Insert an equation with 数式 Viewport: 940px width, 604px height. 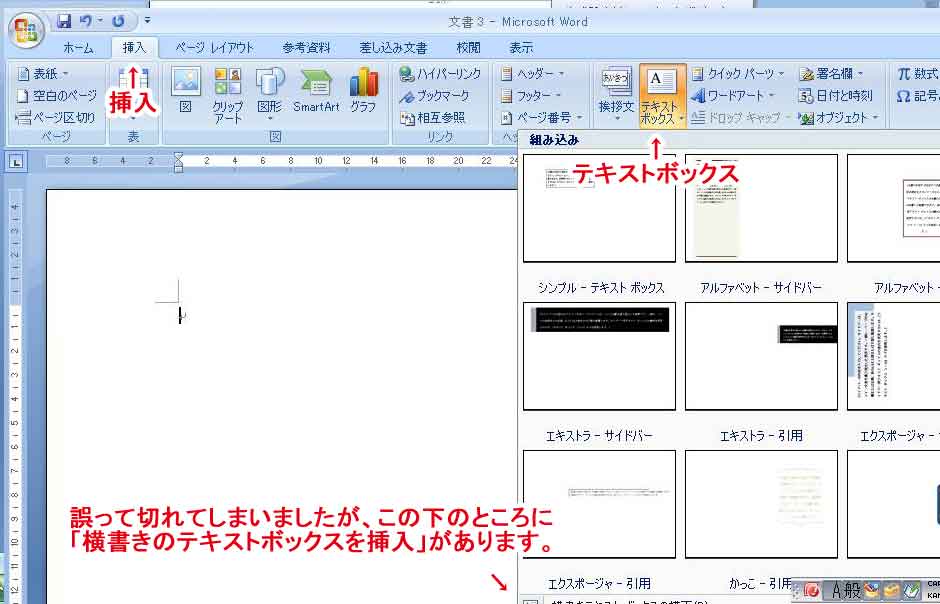(x=917, y=74)
